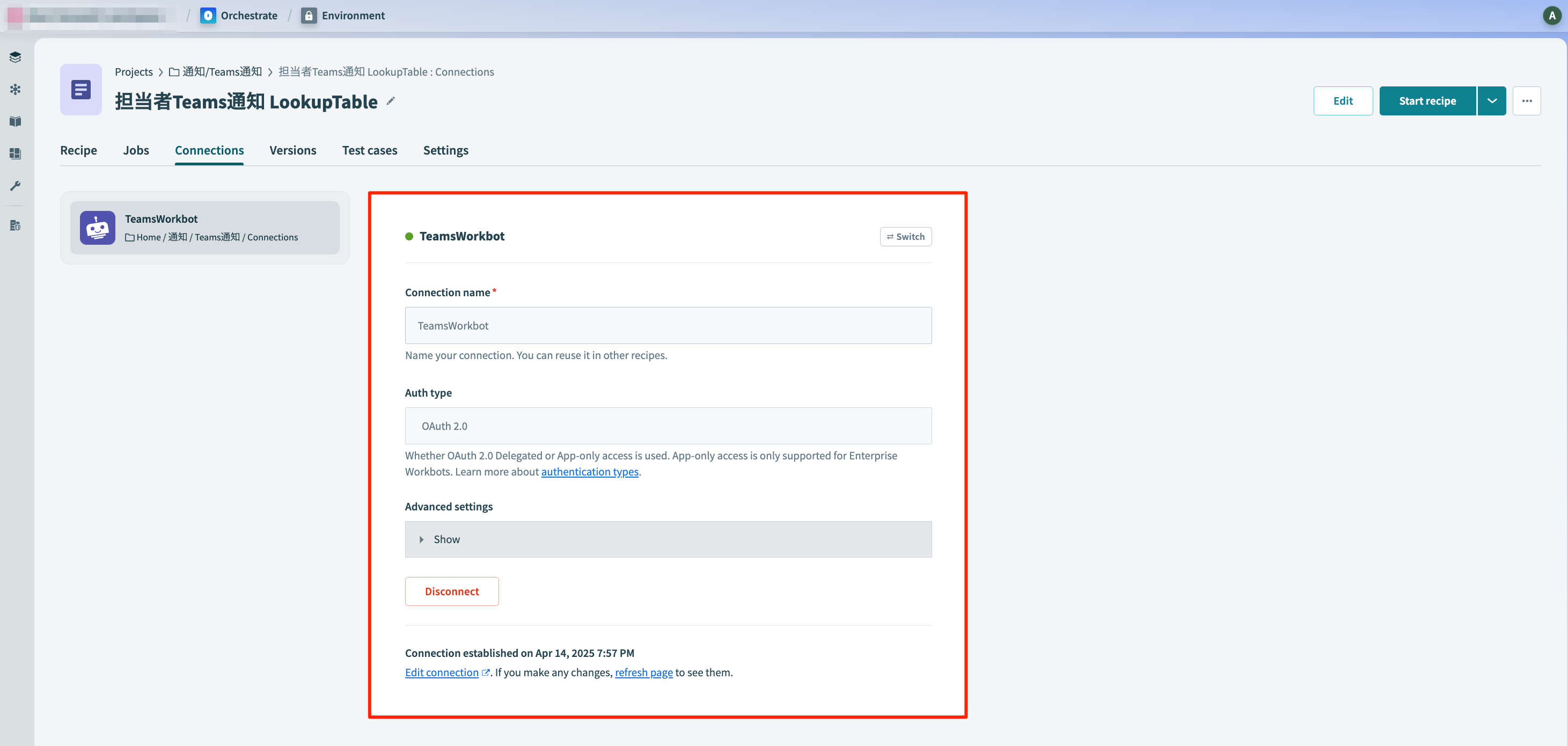Click the Disconnect button
Image resolution: width=1568 pixels, height=746 pixels.
tap(452, 591)
